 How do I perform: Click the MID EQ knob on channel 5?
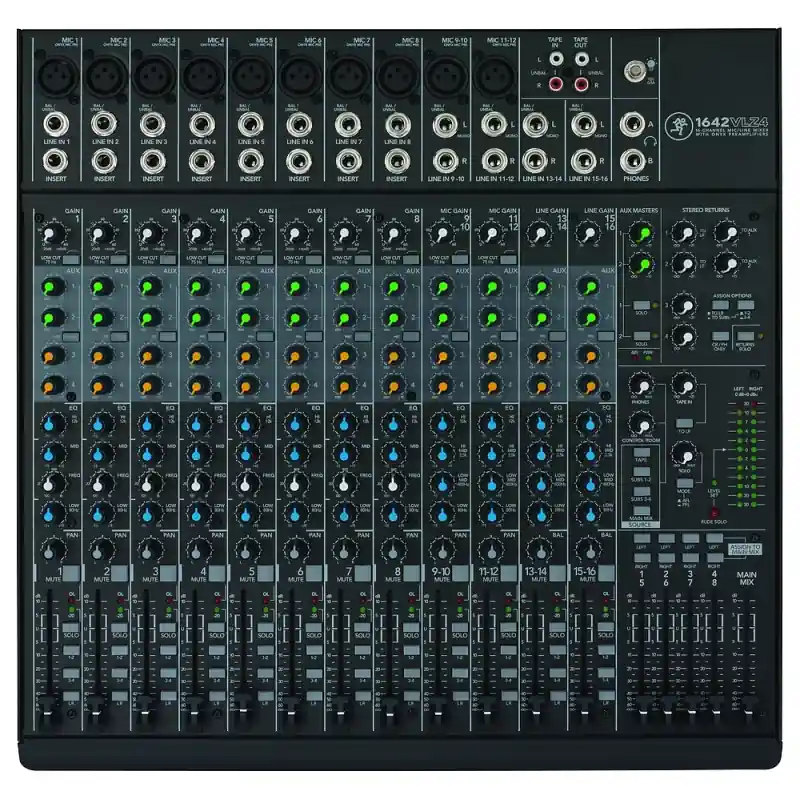click(x=247, y=454)
